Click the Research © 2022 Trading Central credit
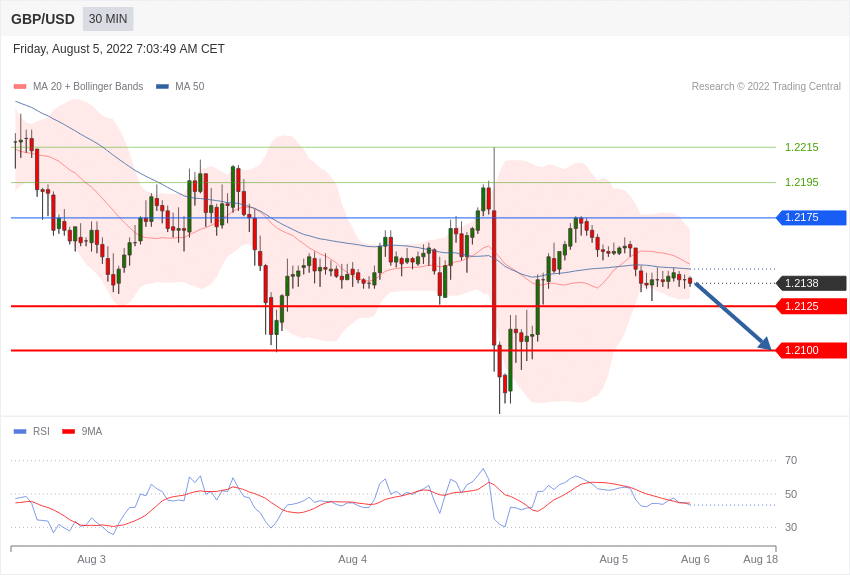Viewport: 850px width, 576px height. (766, 87)
